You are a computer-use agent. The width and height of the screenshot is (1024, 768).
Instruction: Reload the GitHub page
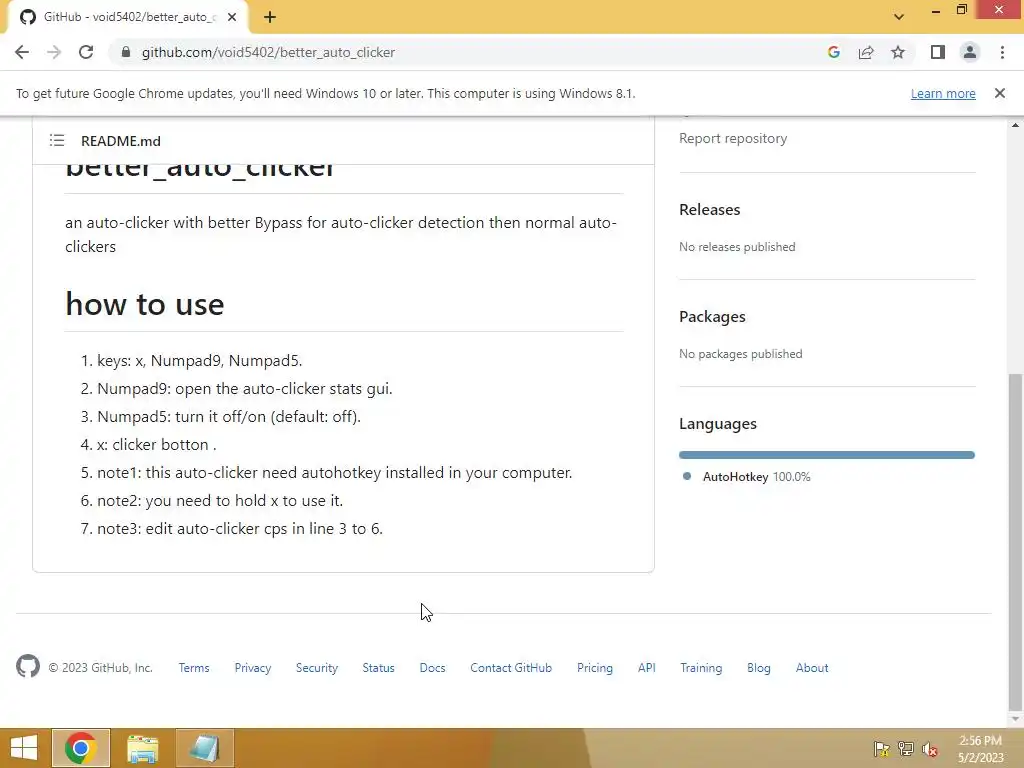click(x=86, y=52)
